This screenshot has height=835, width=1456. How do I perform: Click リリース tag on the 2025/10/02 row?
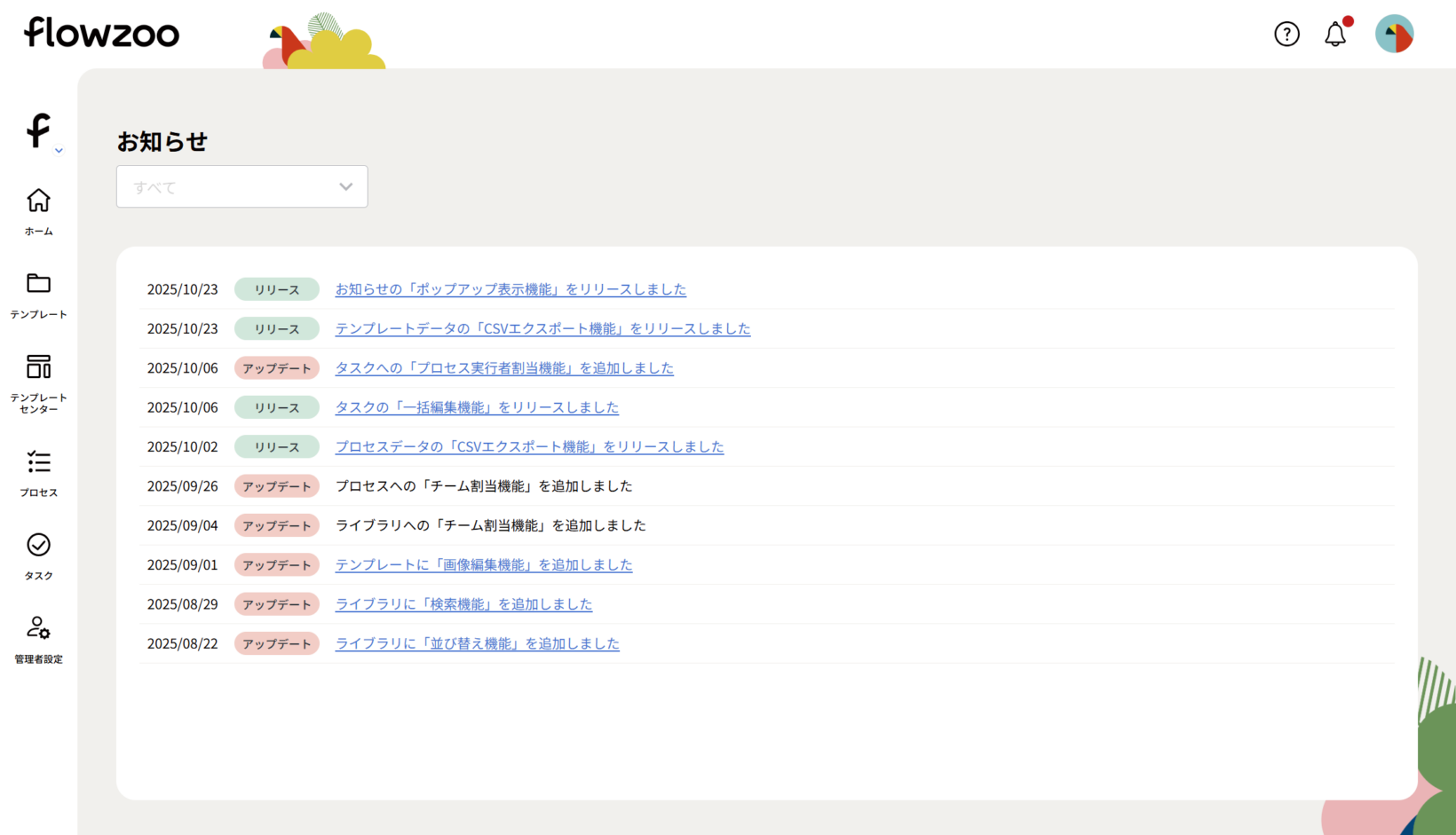(277, 447)
